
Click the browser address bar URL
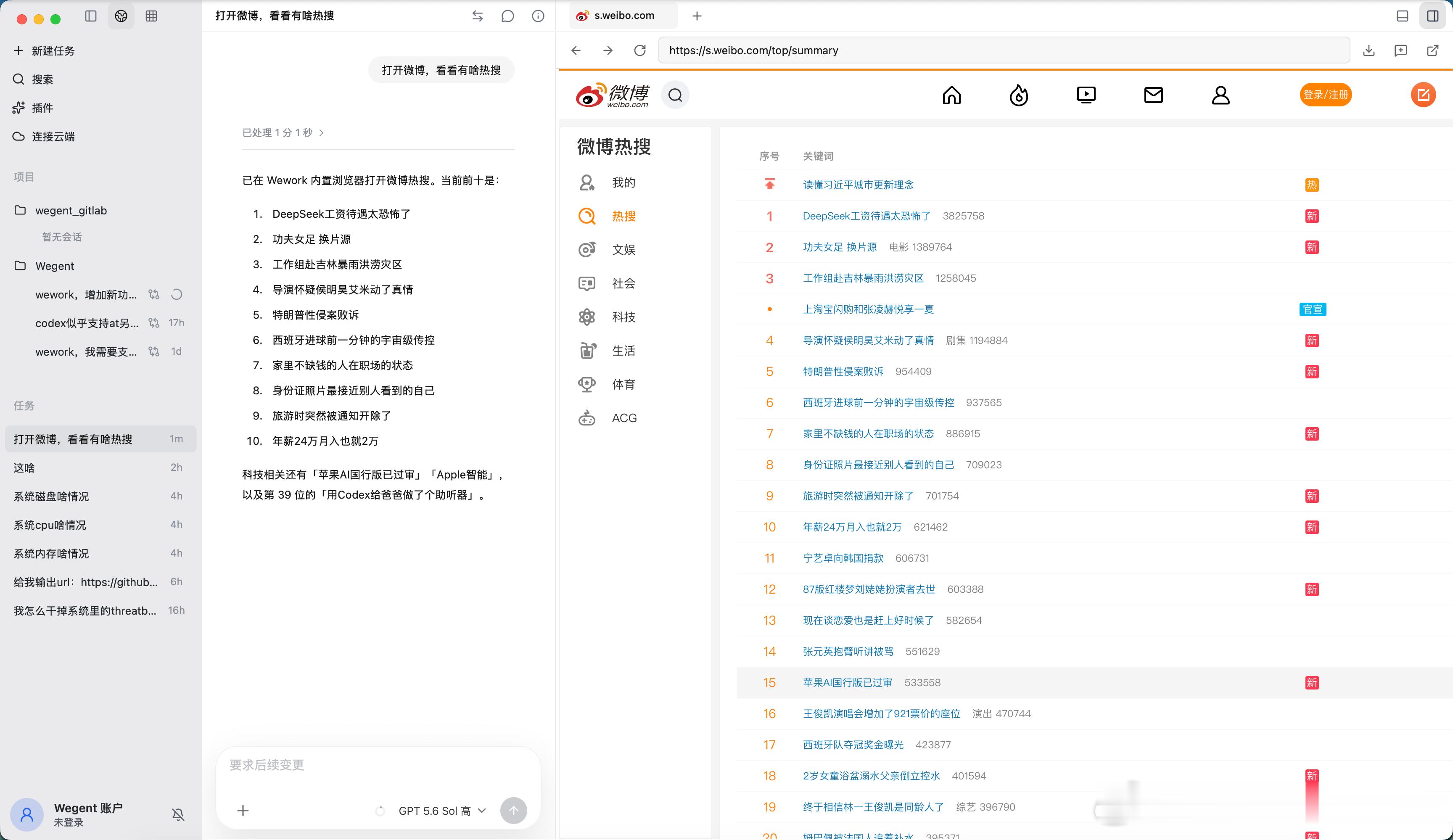tap(1004, 50)
